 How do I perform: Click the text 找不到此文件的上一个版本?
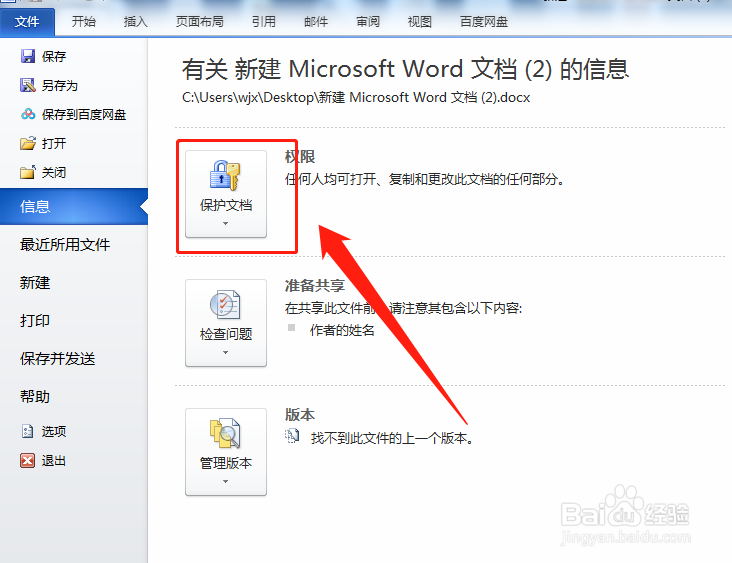click(392, 438)
